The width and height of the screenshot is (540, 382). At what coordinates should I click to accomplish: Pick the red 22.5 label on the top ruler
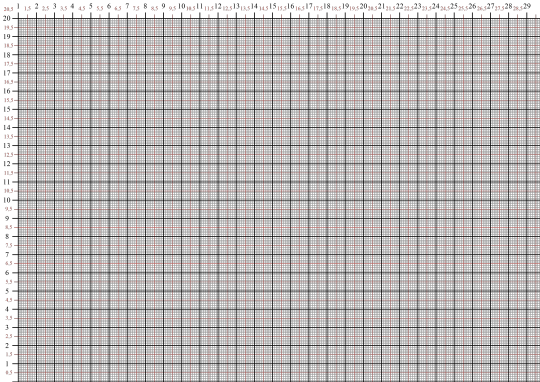[x=408, y=9]
